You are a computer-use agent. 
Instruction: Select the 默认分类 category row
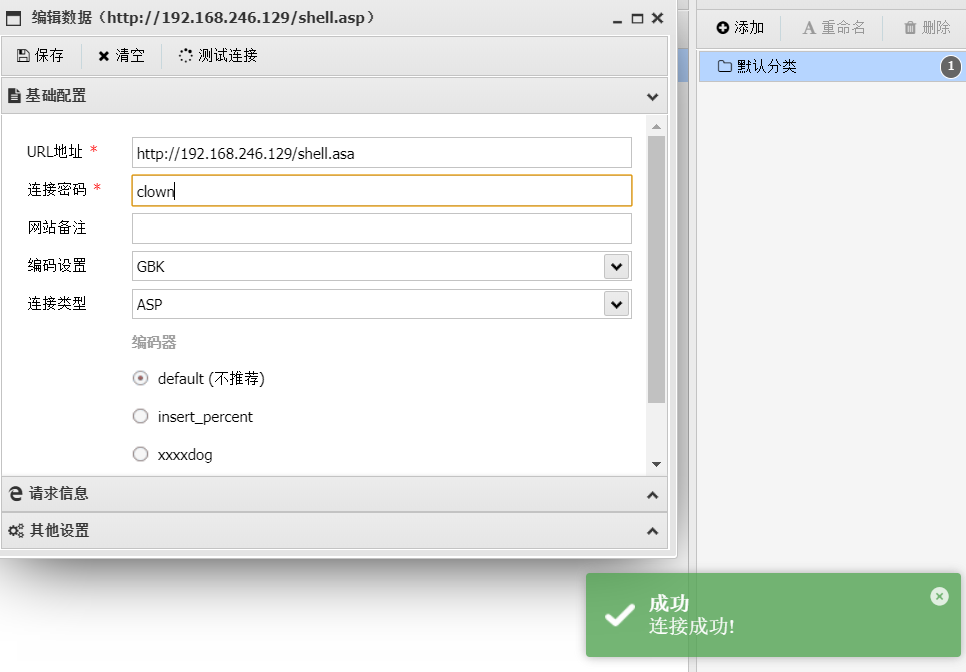coord(832,66)
